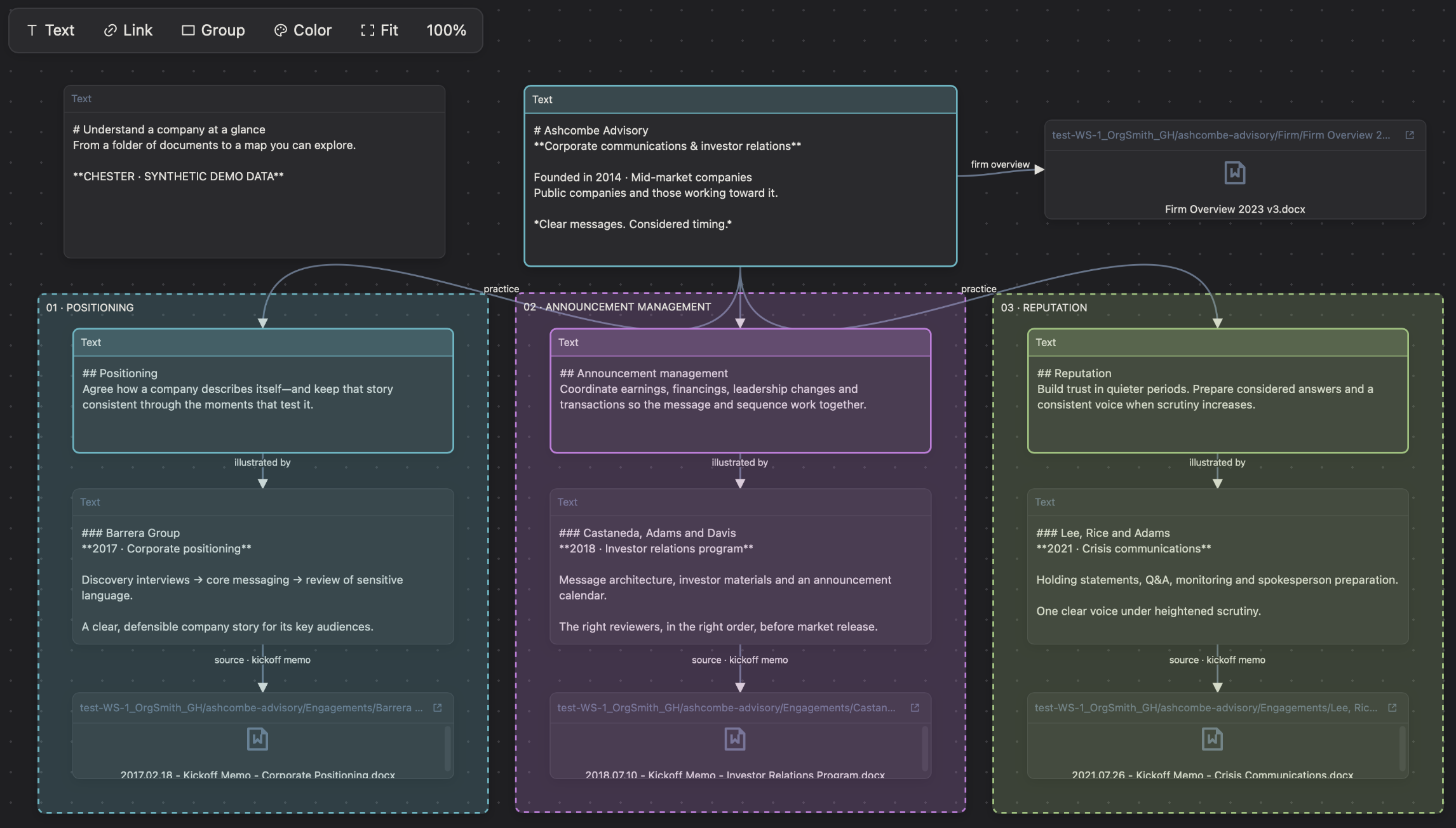
Task: Click the palette icon of Color tool
Action: coord(280,30)
